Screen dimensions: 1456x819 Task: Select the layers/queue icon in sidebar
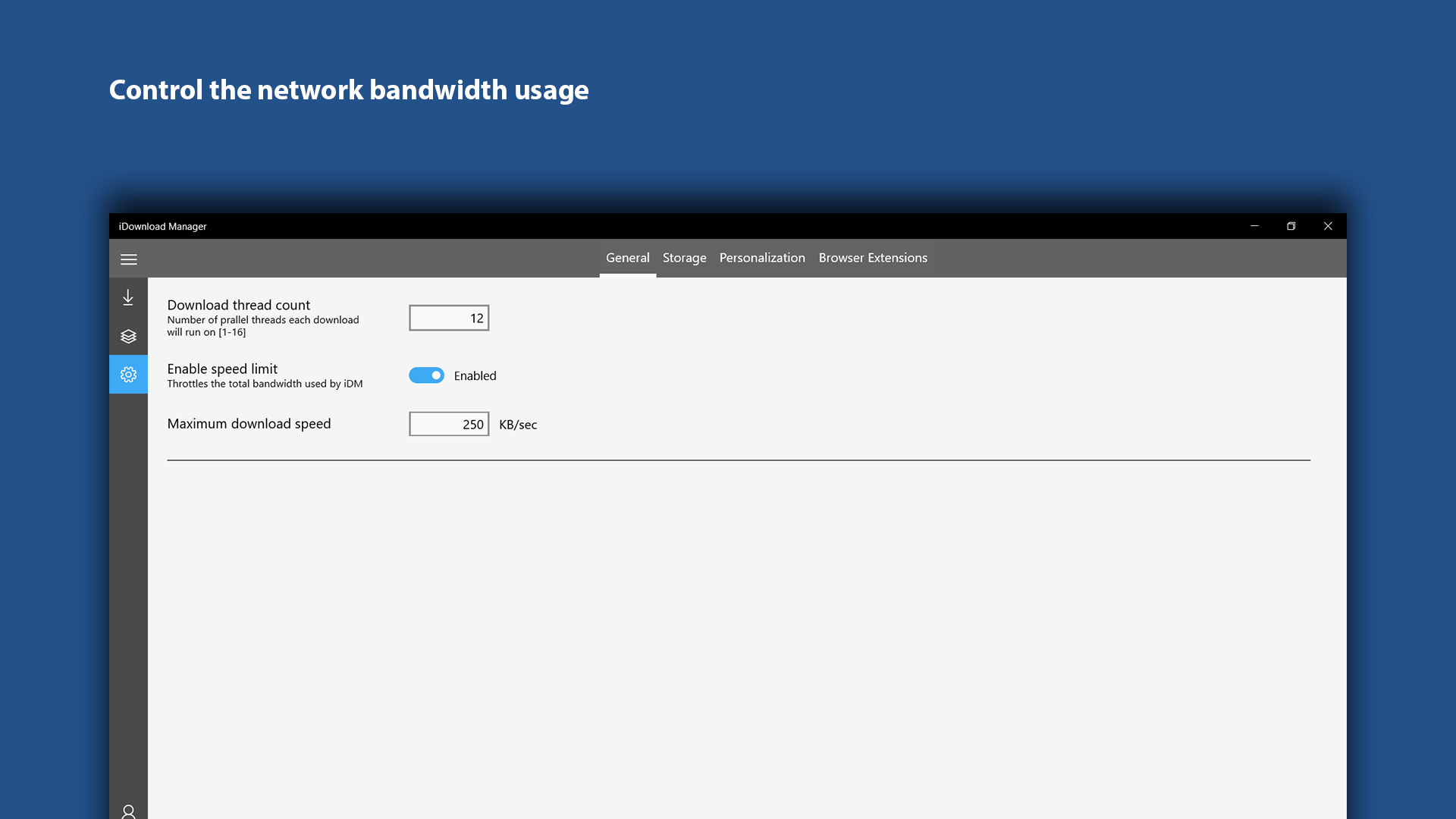point(128,335)
